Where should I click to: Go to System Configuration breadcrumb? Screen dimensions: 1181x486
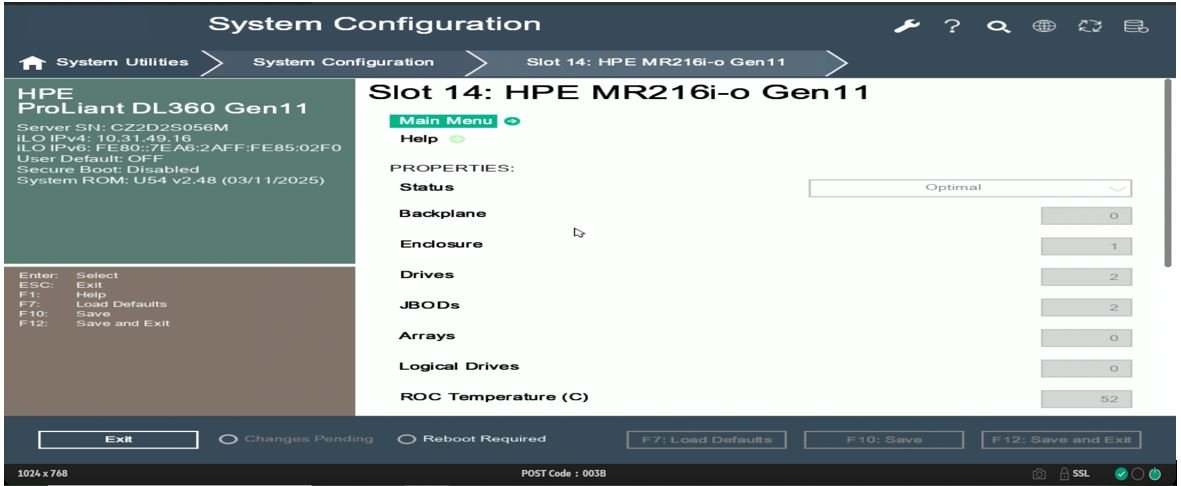tap(343, 62)
